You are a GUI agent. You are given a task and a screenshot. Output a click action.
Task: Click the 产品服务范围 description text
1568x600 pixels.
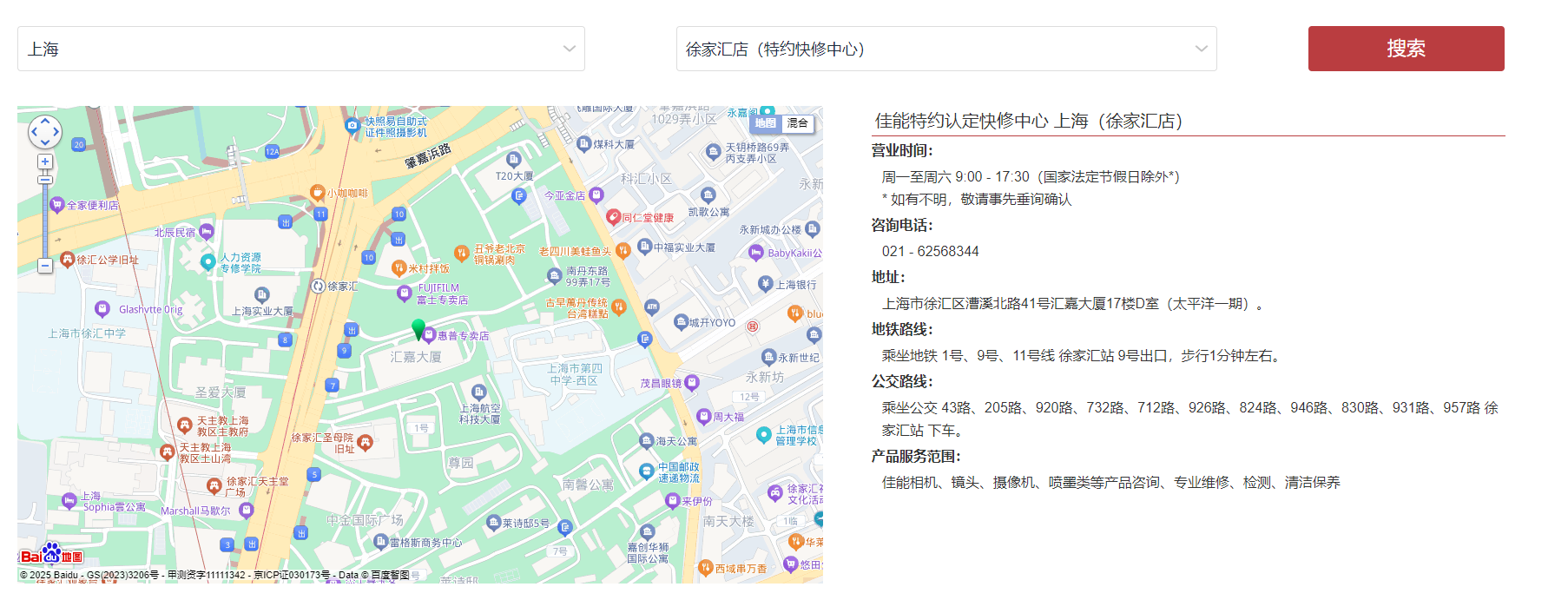point(1111,483)
